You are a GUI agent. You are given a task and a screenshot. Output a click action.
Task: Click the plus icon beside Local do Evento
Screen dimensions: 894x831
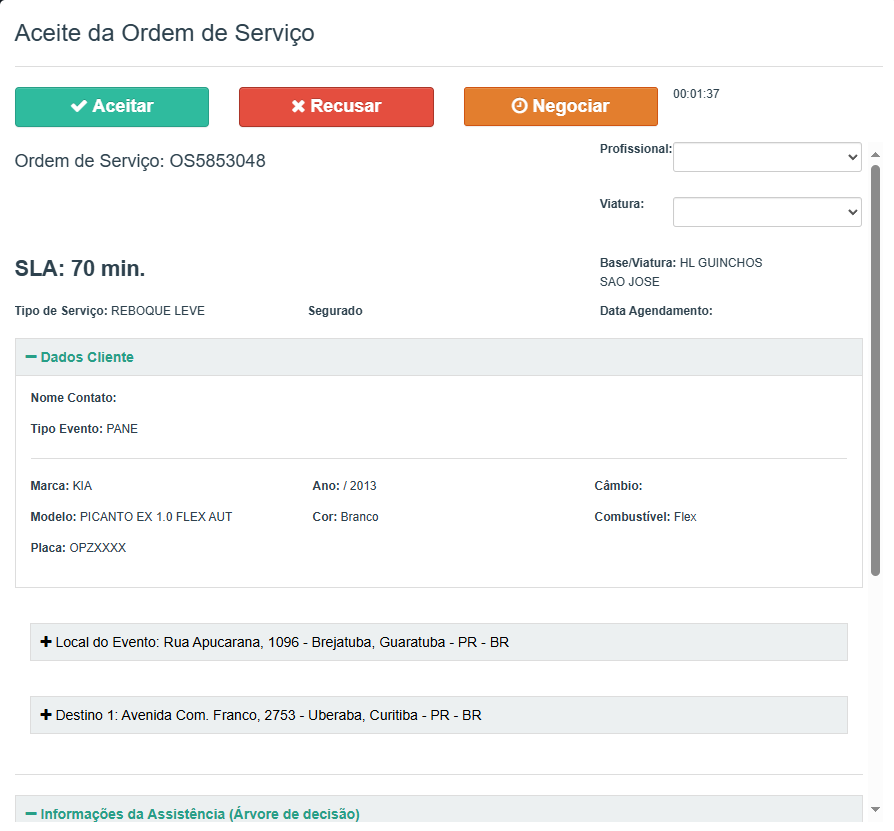(x=45, y=642)
